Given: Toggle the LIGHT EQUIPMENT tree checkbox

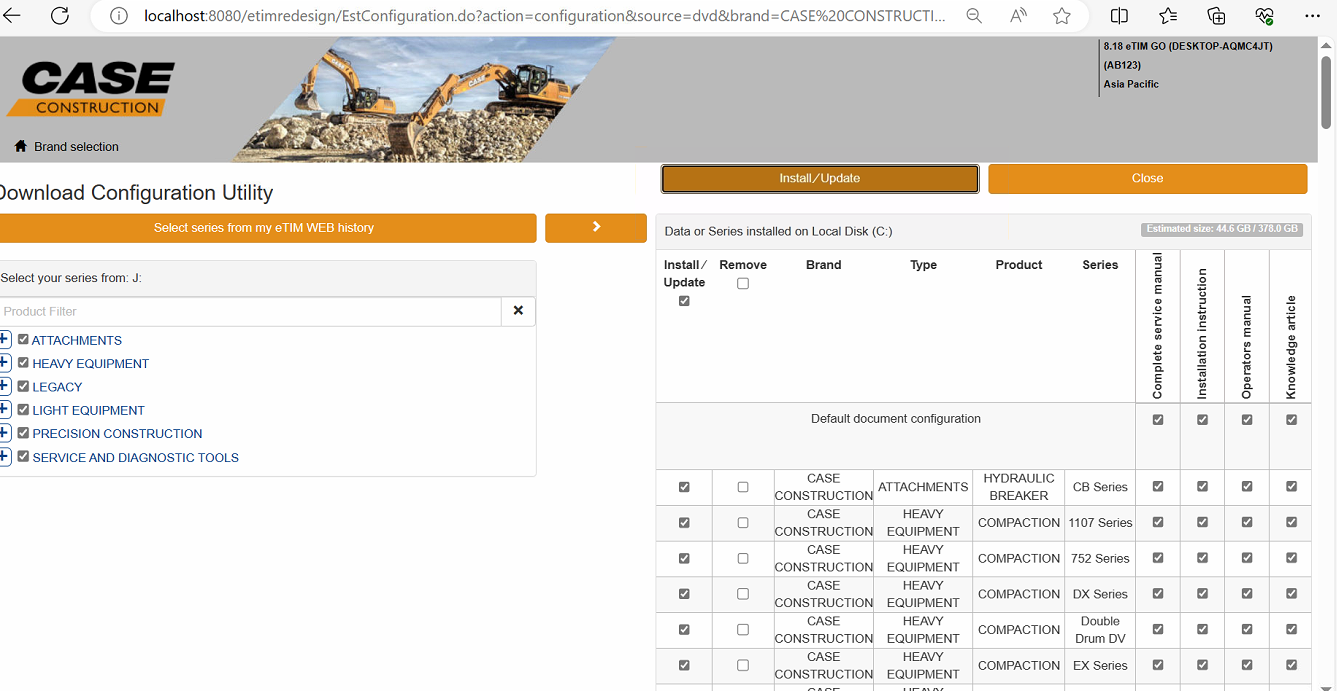Looking at the screenshot, I should (x=23, y=410).
